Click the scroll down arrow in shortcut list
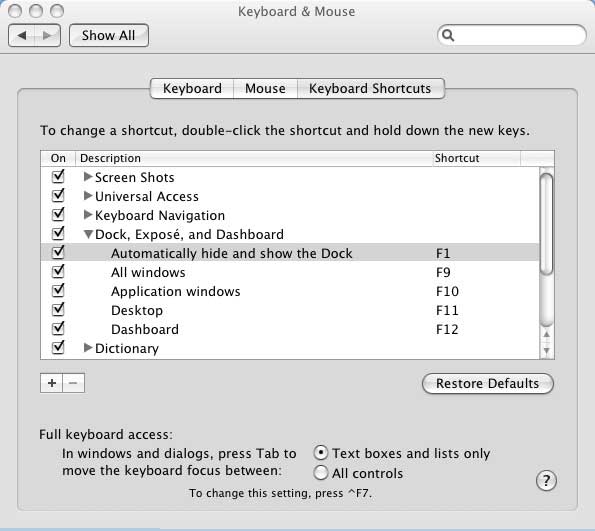 tap(546, 350)
